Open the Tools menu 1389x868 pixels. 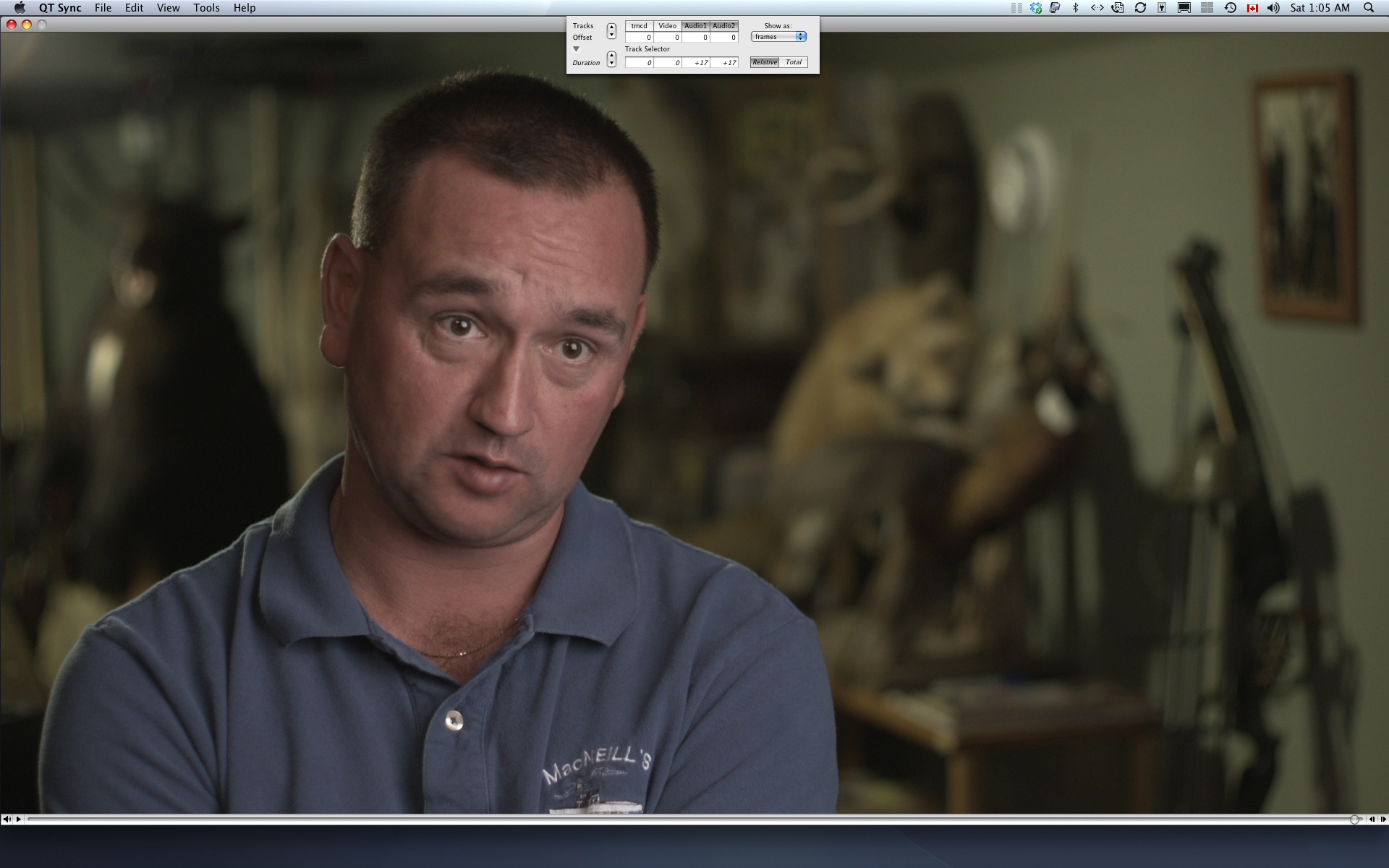[206, 8]
